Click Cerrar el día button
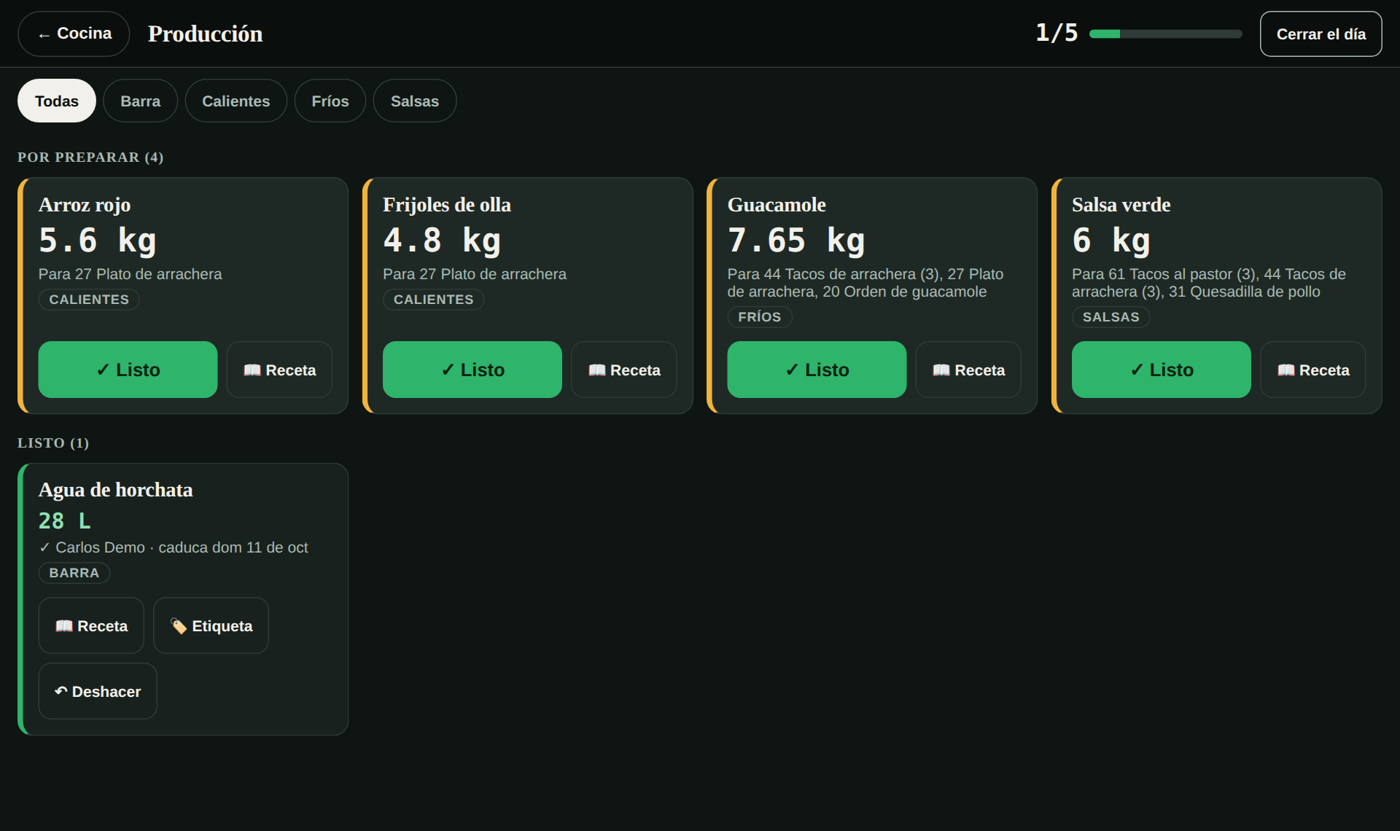Viewport: 1400px width, 831px height. (1321, 34)
